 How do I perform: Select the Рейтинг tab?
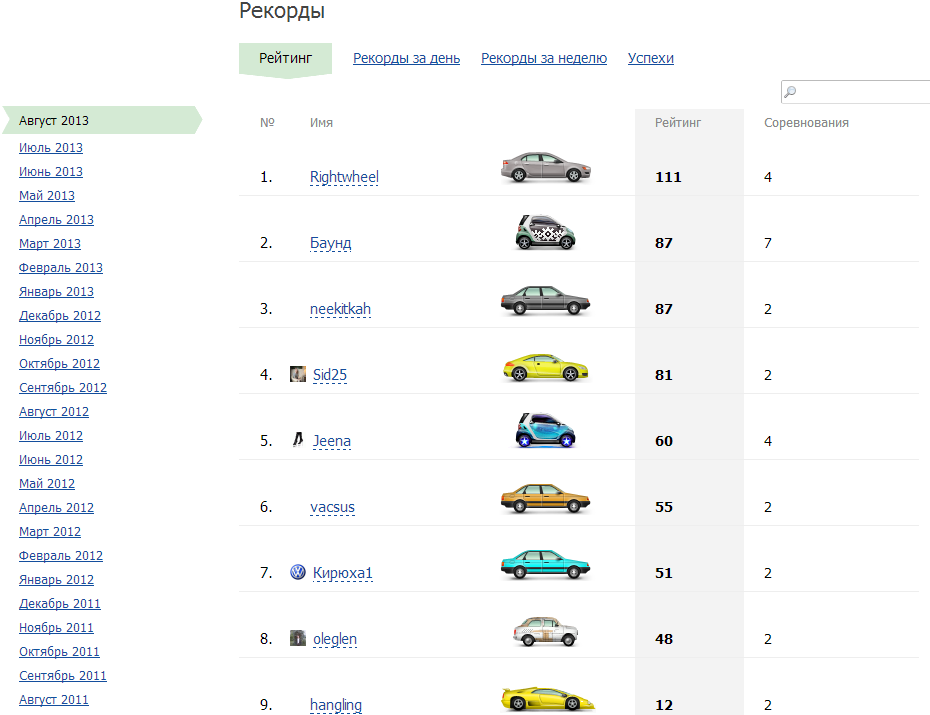coord(285,58)
